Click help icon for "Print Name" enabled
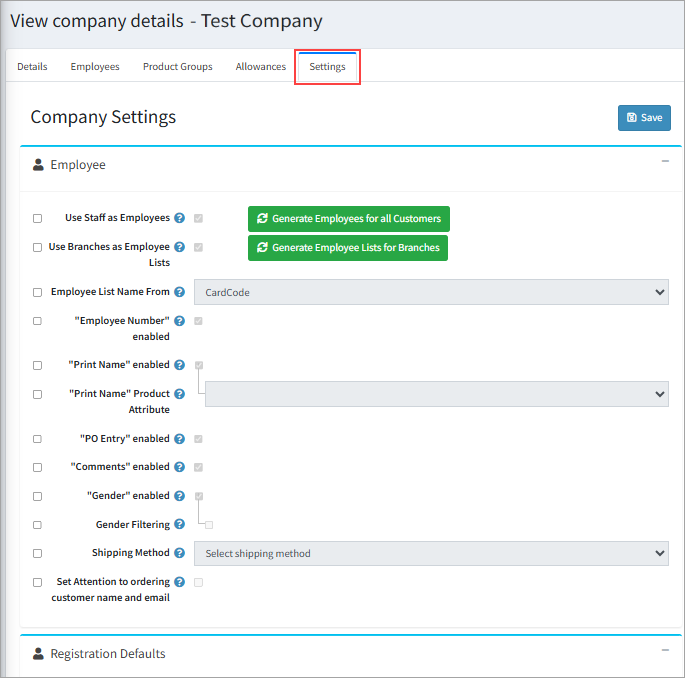The height and width of the screenshot is (678, 685). click(x=180, y=365)
